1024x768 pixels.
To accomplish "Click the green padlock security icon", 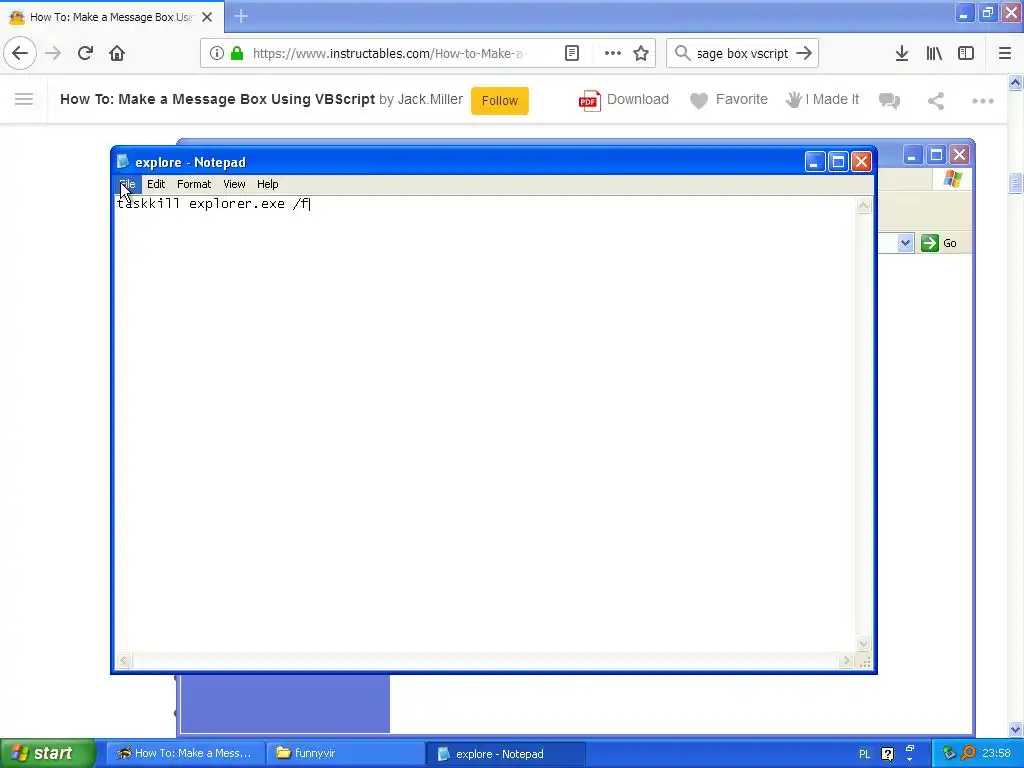I will (237, 54).
